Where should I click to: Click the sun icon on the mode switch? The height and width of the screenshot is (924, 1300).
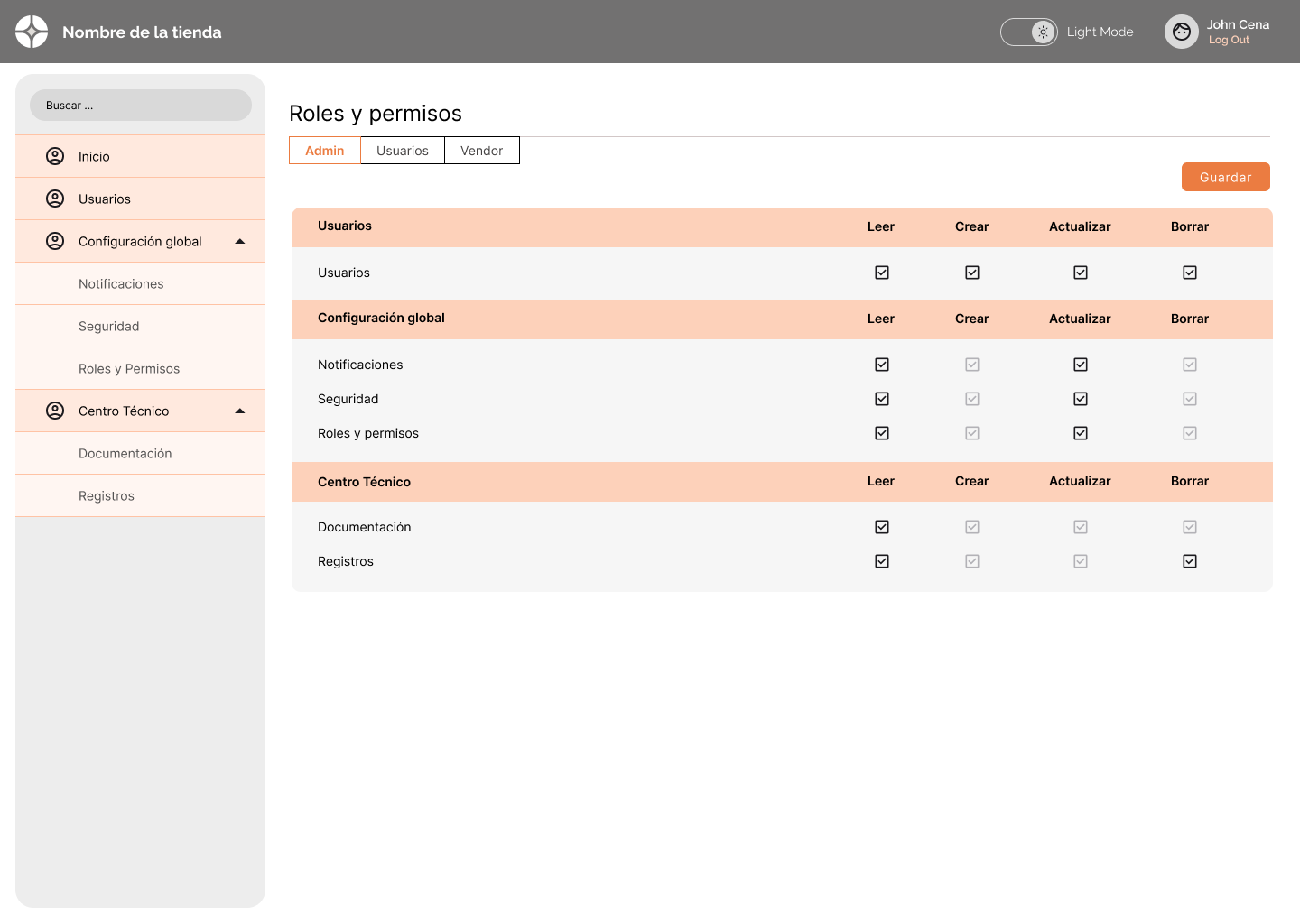point(1043,32)
